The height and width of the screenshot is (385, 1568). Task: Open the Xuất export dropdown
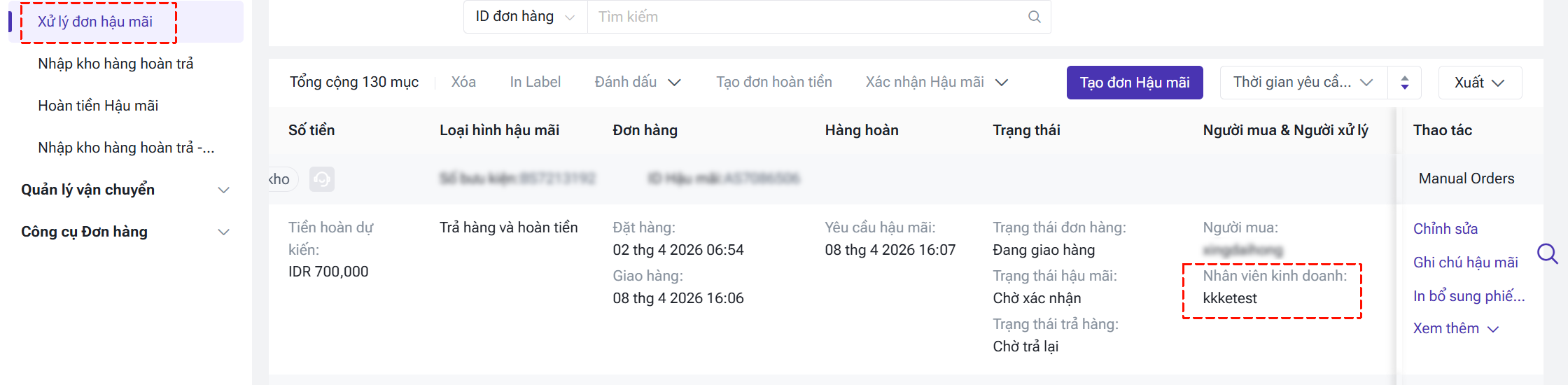(1479, 83)
